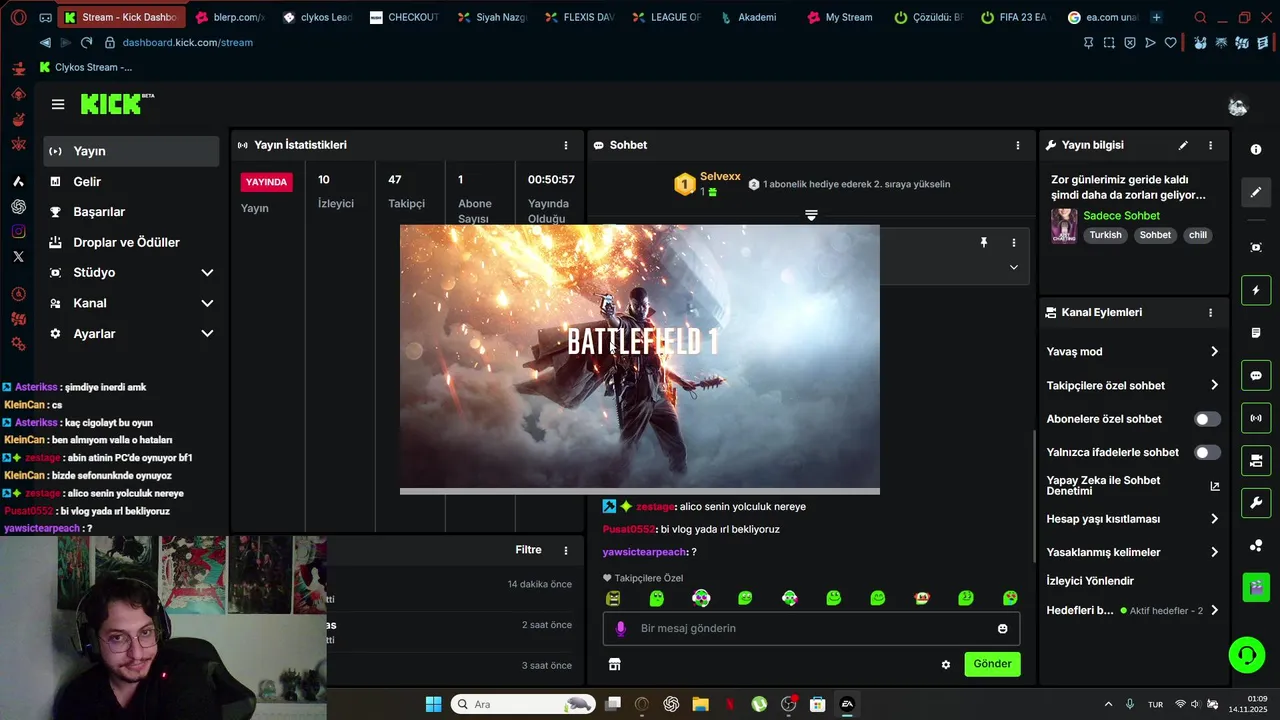Select Yayın in the sidebar

[131, 151]
